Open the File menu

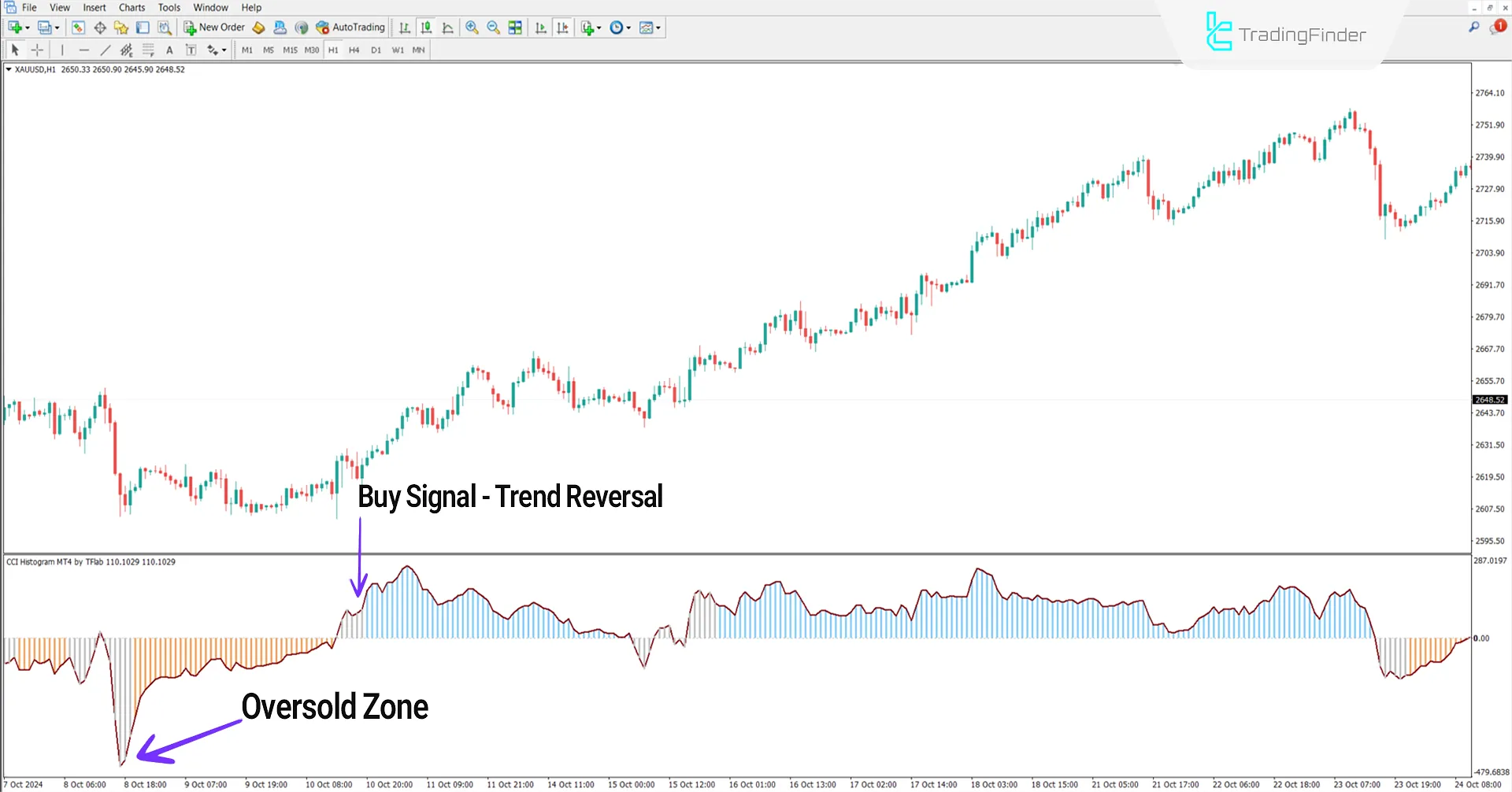tap(29, 8)
